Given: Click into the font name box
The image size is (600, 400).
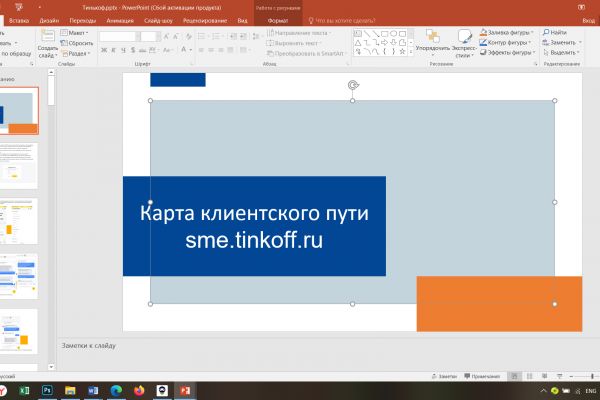Looking at the screenshot, I should (119, 36).
